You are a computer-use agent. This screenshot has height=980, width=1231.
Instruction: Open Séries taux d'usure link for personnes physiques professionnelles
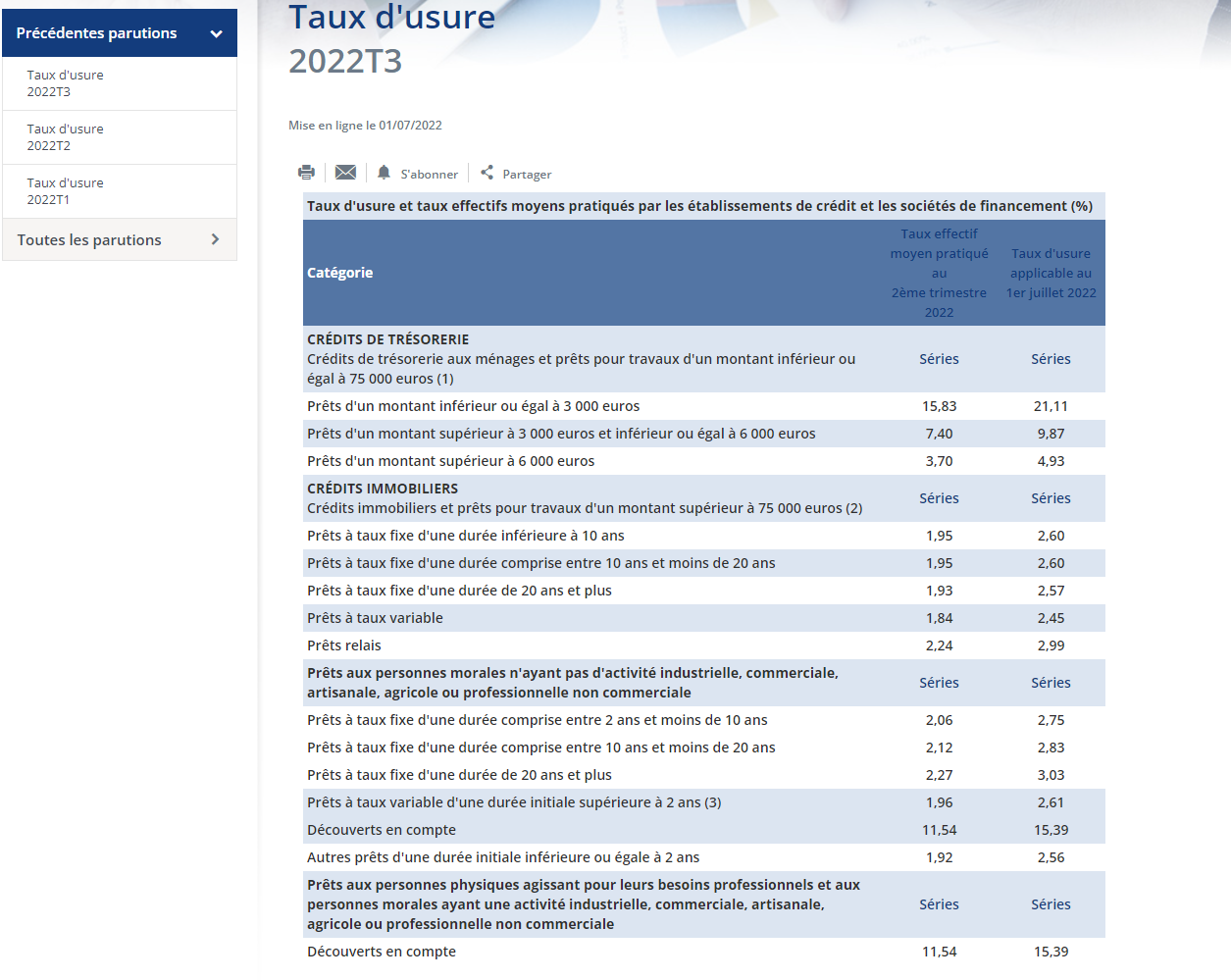point(1051,904)
